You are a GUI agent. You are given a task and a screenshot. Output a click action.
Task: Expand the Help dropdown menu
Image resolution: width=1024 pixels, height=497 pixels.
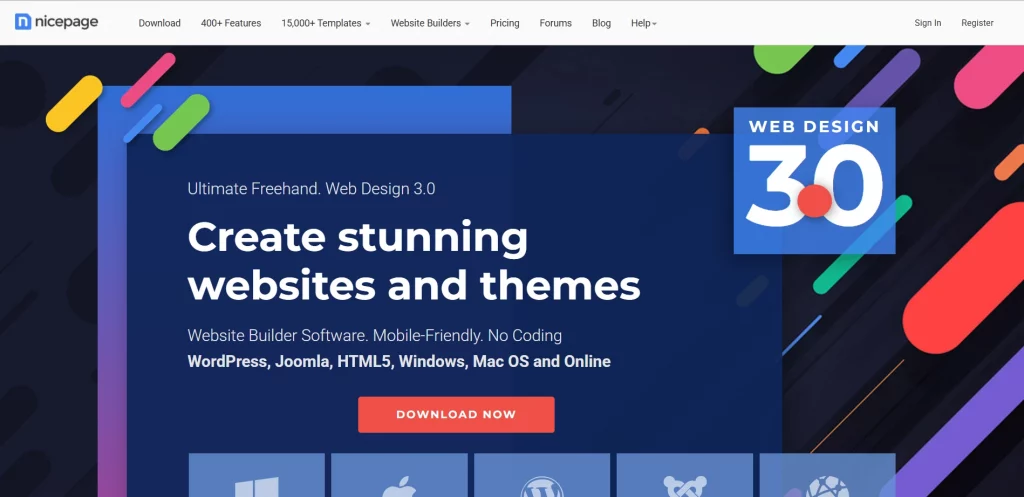[644, 23]
